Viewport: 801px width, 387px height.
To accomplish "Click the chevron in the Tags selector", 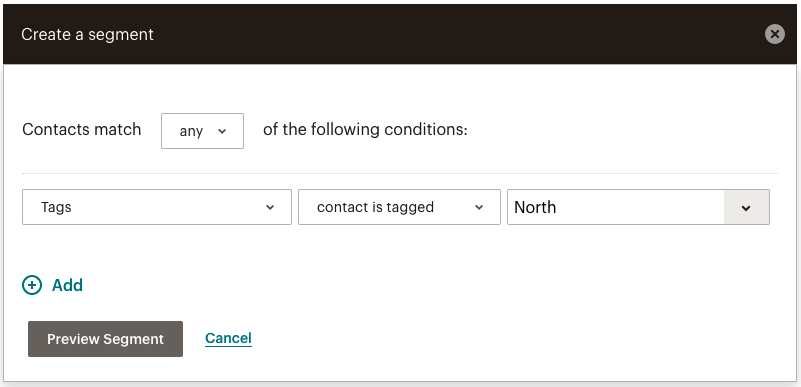I will (x=270, y=207).
